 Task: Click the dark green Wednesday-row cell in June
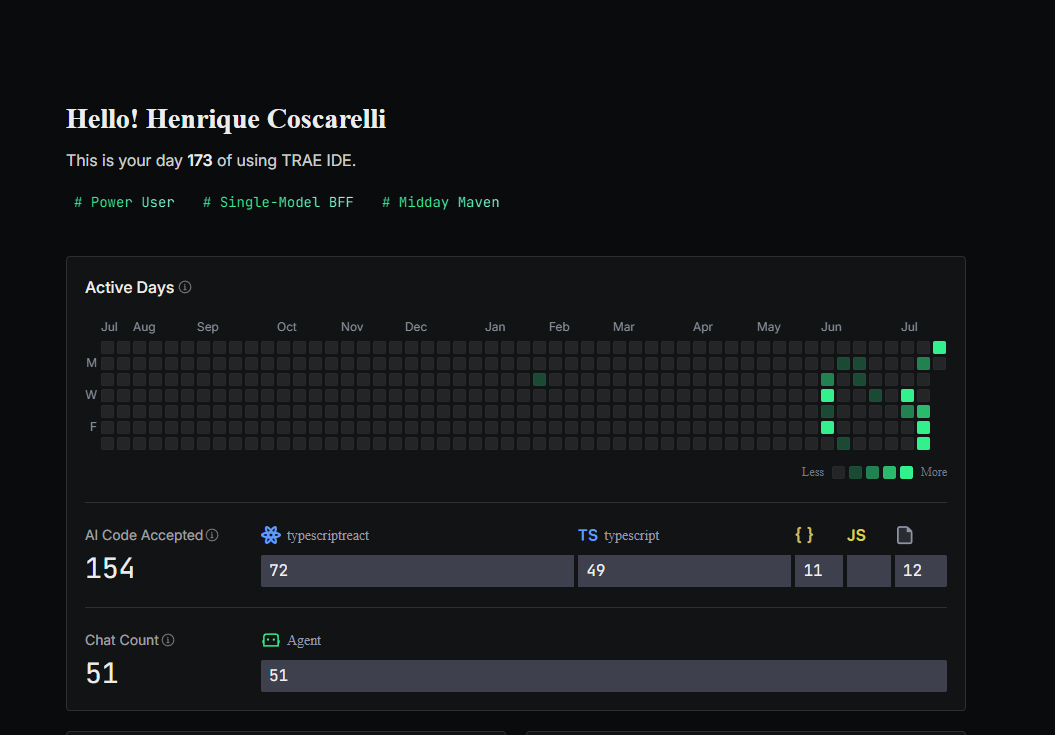coord(875,395)
